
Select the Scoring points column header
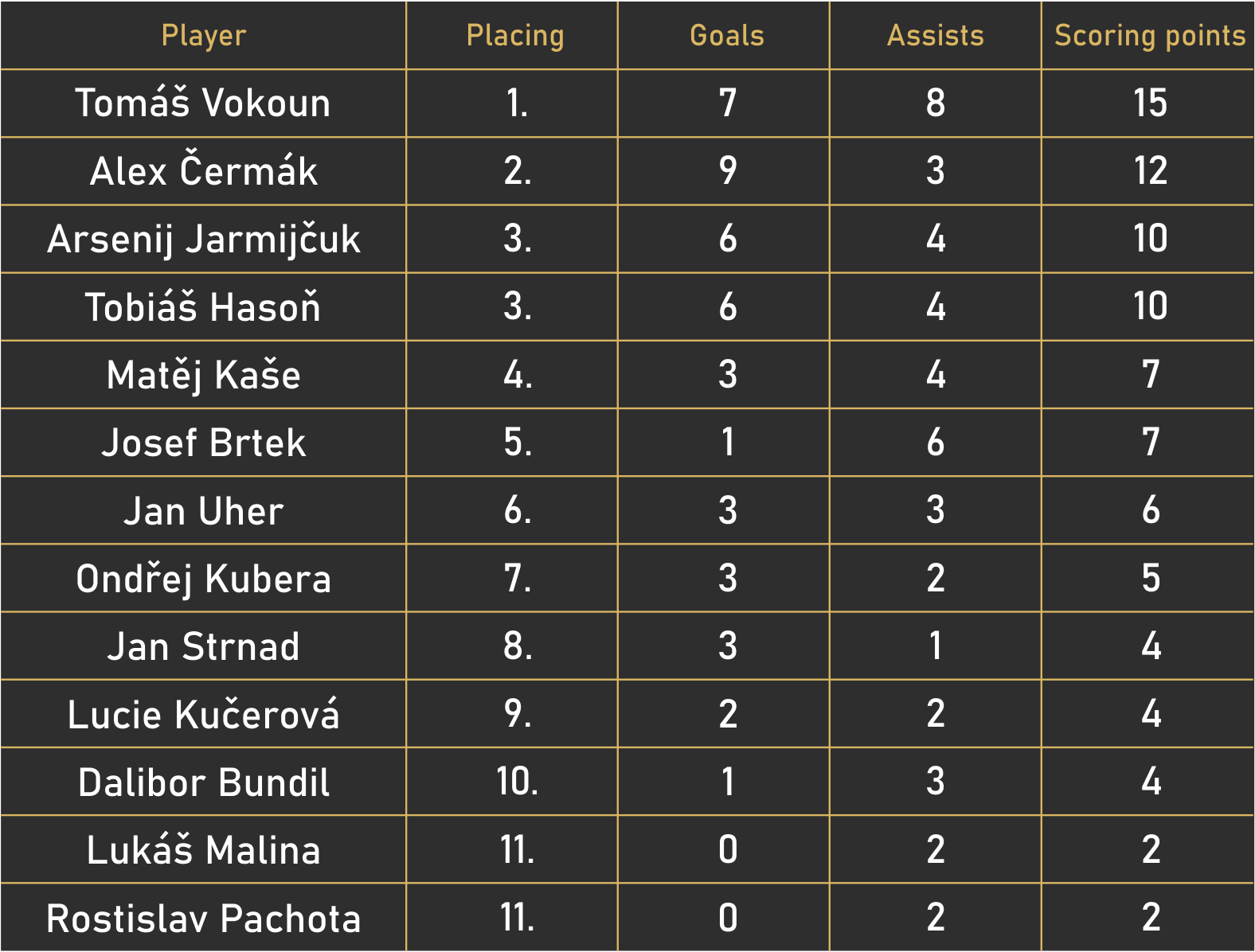[x=1149, y=36]
